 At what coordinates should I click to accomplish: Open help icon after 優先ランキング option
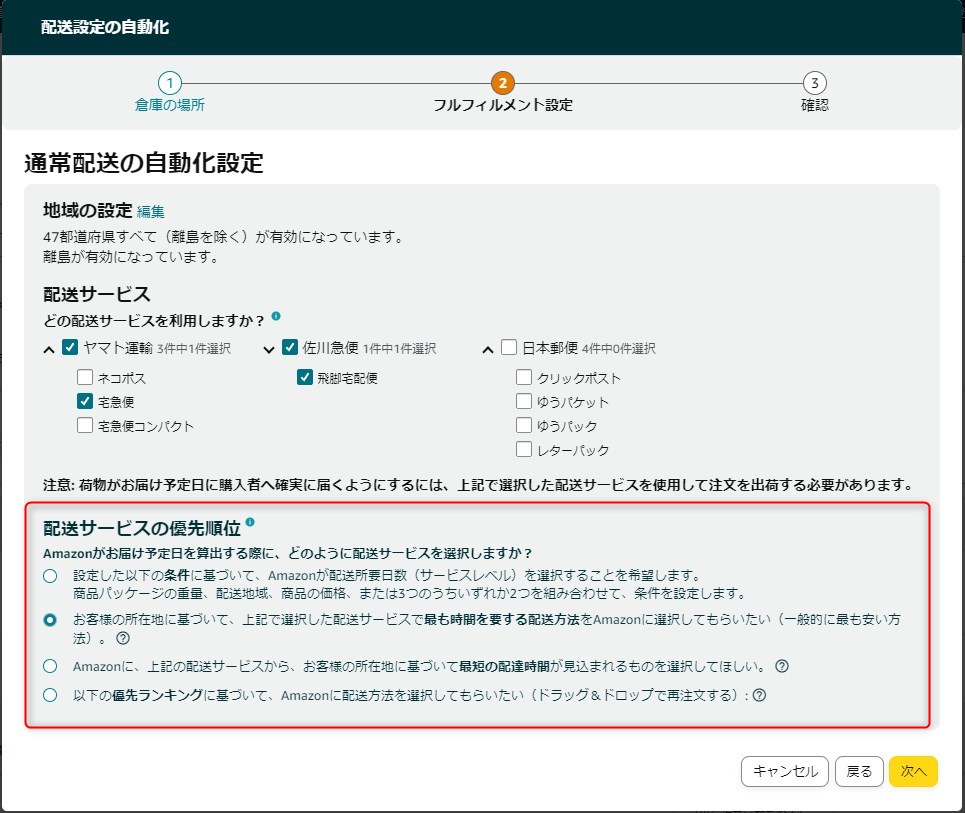tap(759, 695)
